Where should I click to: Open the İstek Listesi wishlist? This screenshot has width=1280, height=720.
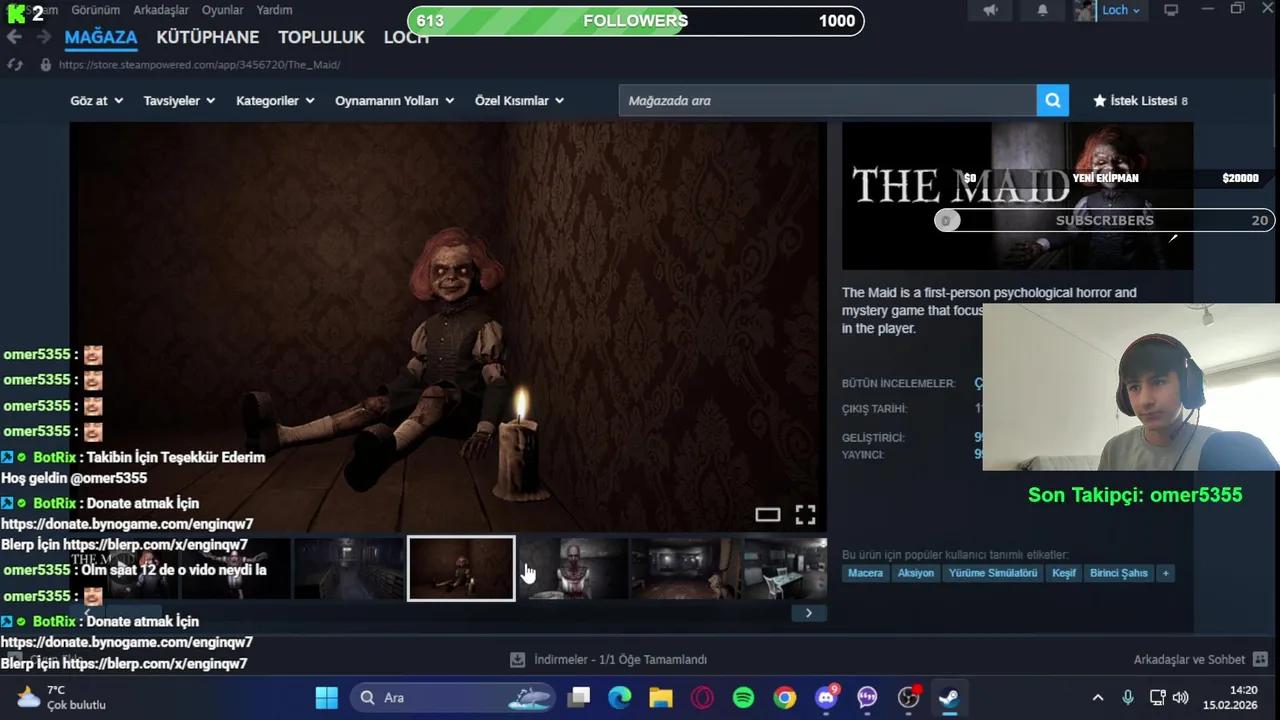click(1140, 101)
